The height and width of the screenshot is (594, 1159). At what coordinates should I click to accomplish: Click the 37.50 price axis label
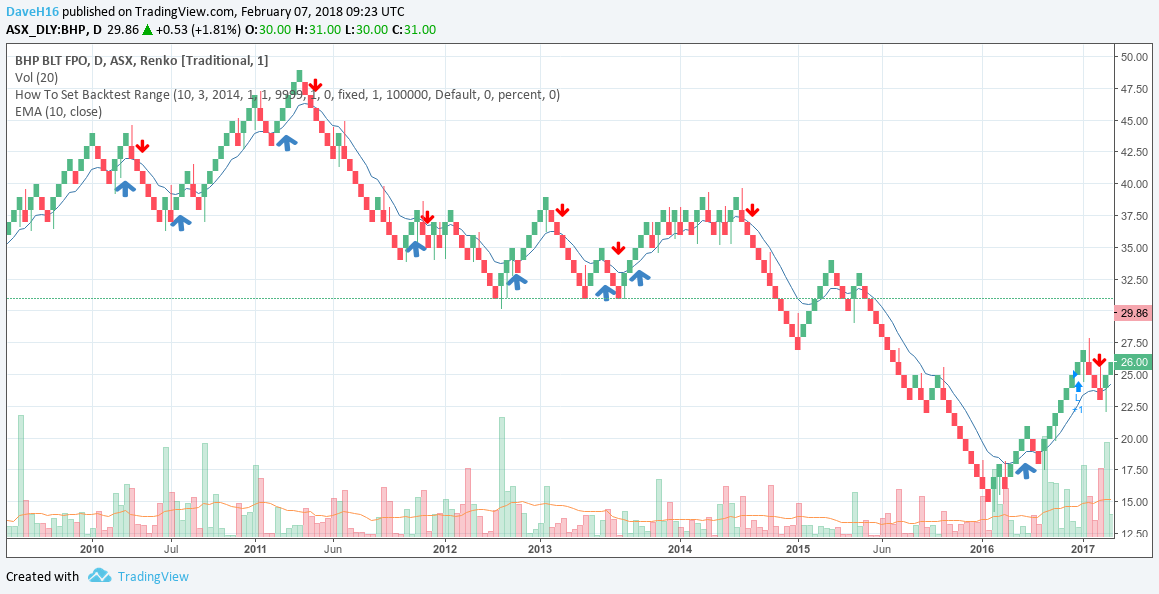coord(1135,216)
